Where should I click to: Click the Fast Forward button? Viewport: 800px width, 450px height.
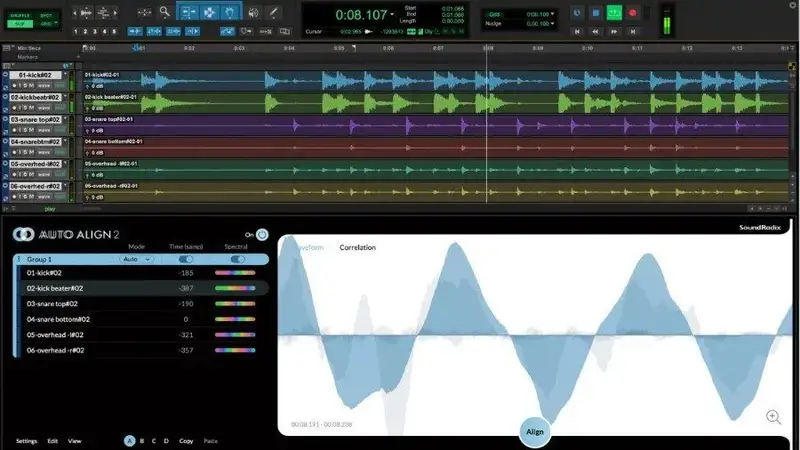point(614,32)
